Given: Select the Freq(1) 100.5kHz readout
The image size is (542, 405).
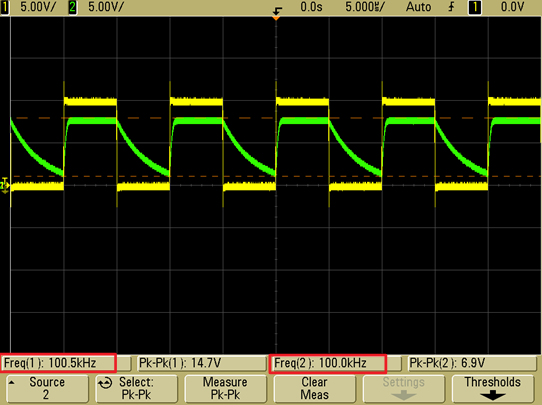Looking at the screenshot, I should pyautogui.click(x=58, y=363).
